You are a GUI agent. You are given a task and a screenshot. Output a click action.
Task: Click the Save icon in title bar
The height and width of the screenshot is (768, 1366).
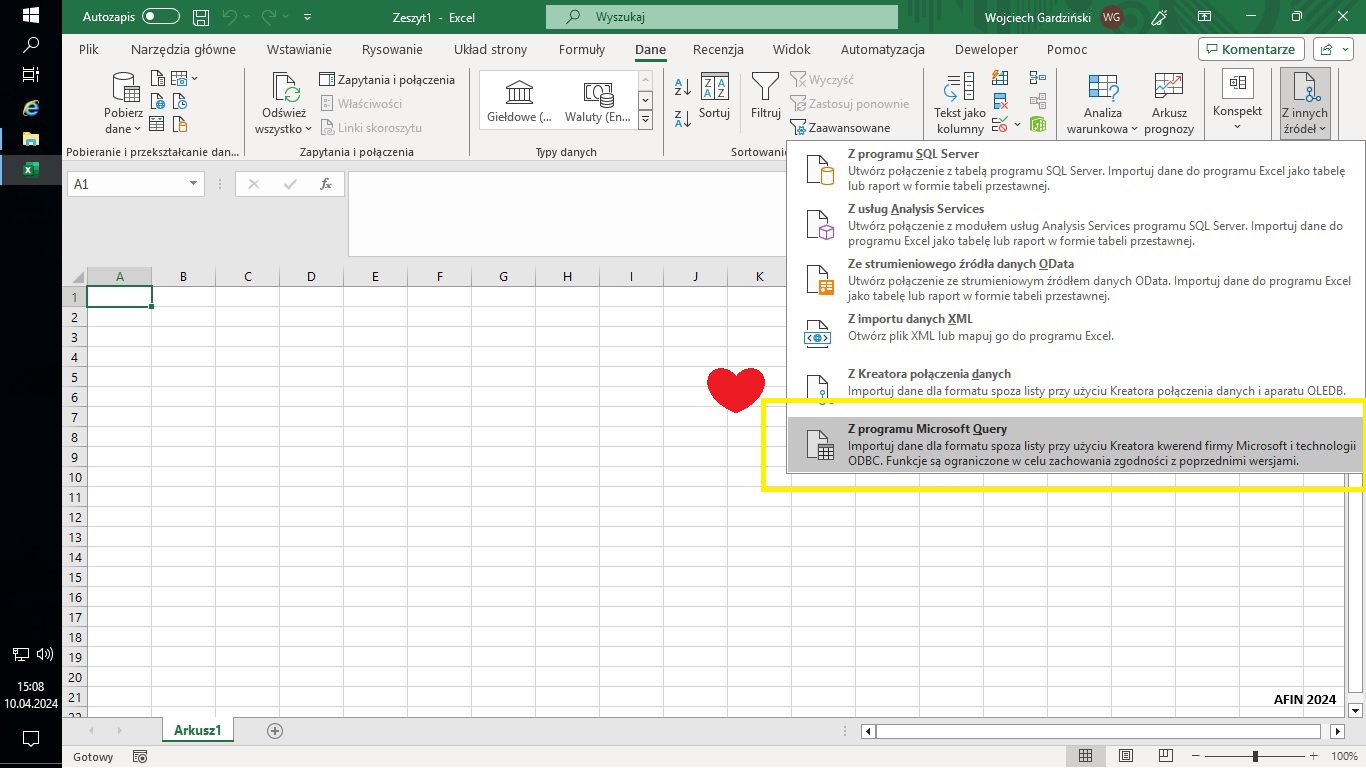[x=201, y=17]
